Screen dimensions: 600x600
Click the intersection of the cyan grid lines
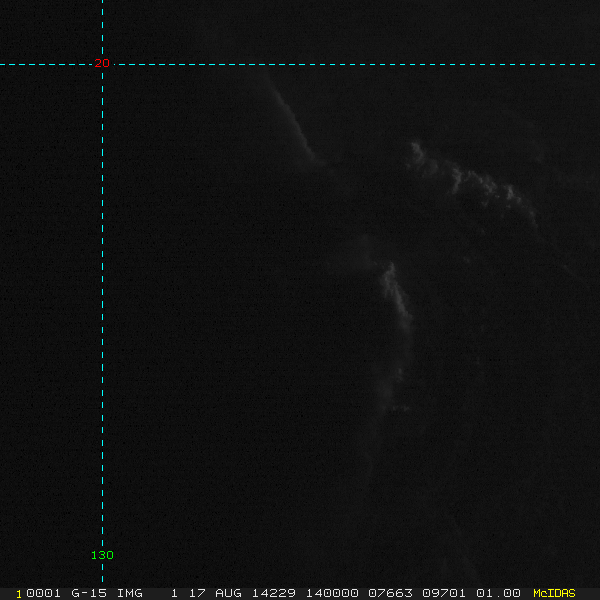(103, 64)
